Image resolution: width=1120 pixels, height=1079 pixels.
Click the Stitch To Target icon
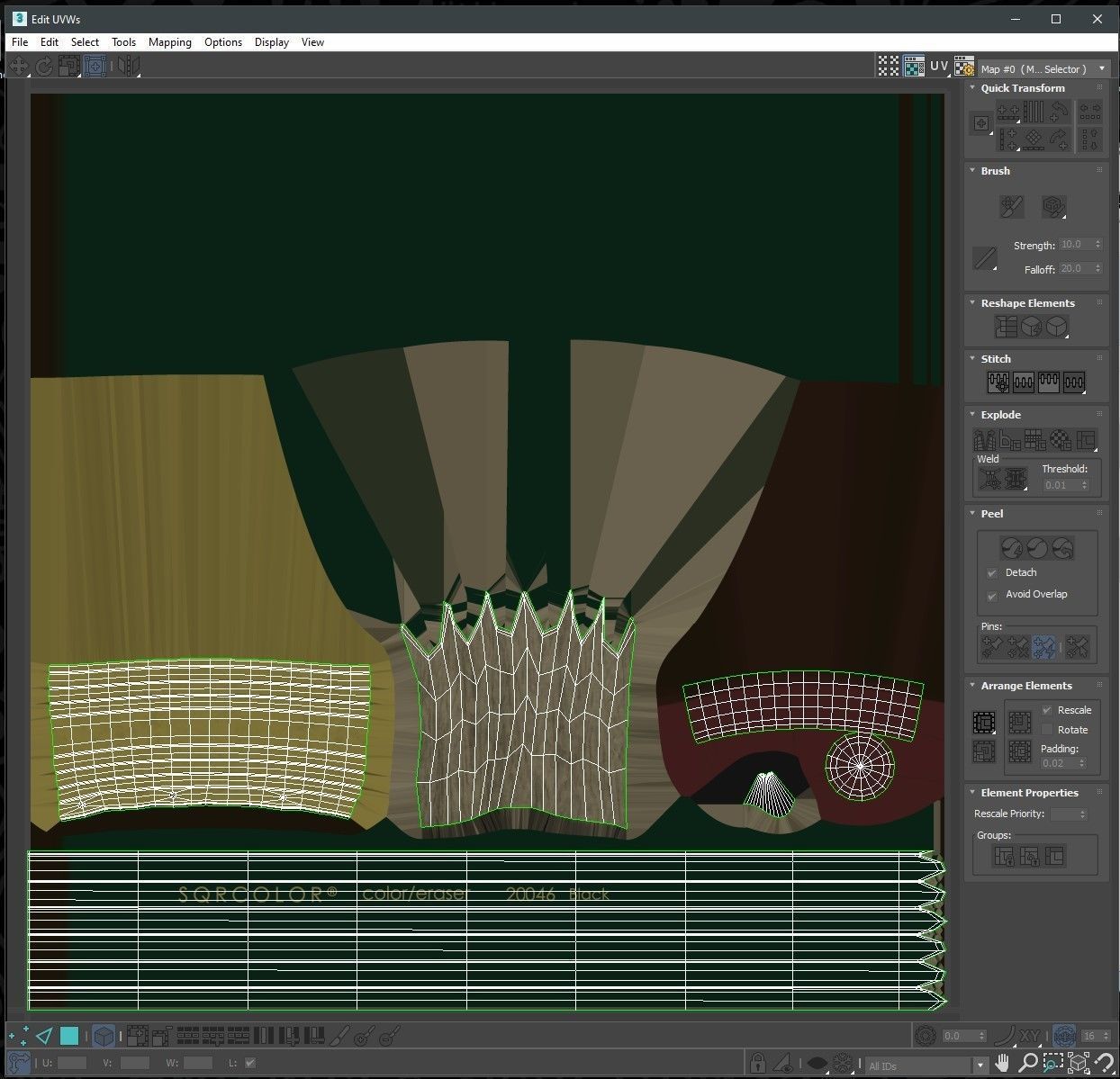tap(998, 382)
